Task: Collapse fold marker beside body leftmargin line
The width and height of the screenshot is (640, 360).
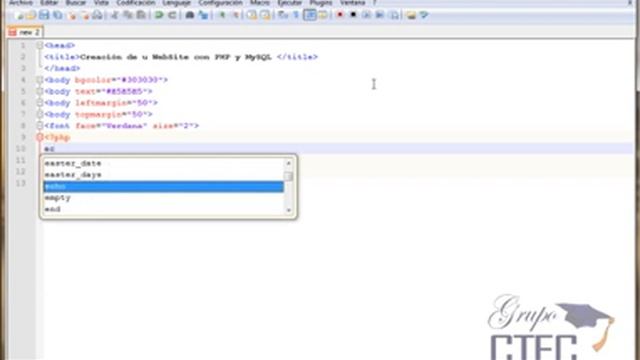Action: pyautogui.click(x=40, y=102)
